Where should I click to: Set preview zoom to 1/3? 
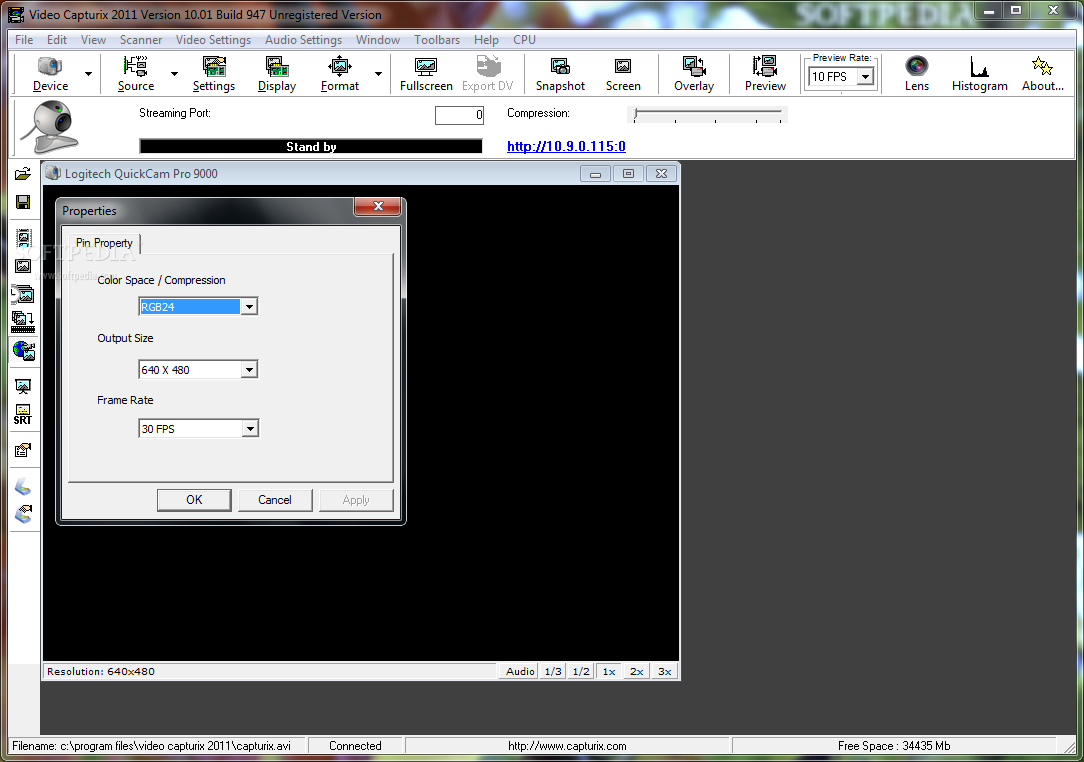click(x=553, y=671)
